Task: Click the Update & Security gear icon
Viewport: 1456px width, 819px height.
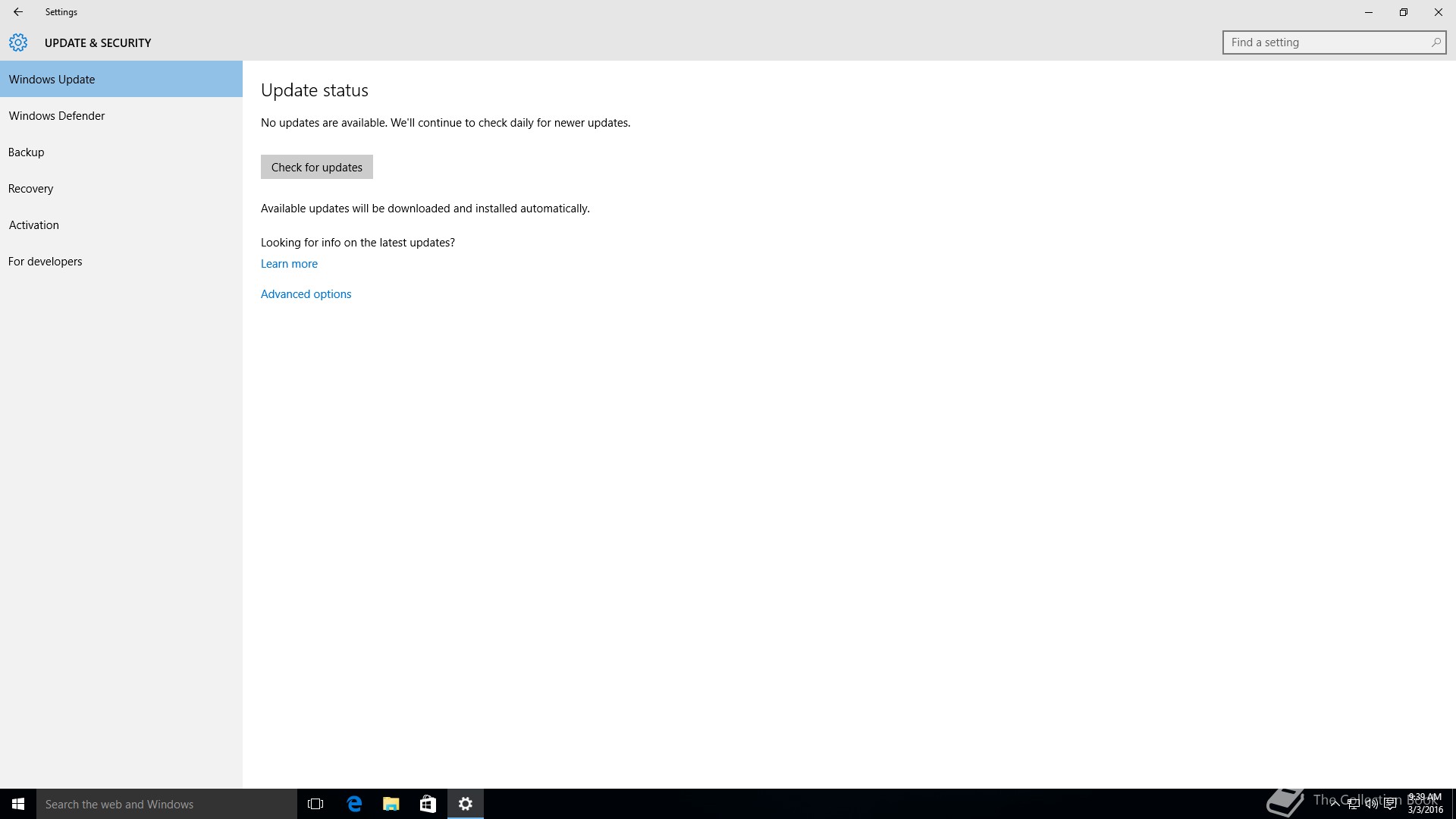Action: [18, 42]
